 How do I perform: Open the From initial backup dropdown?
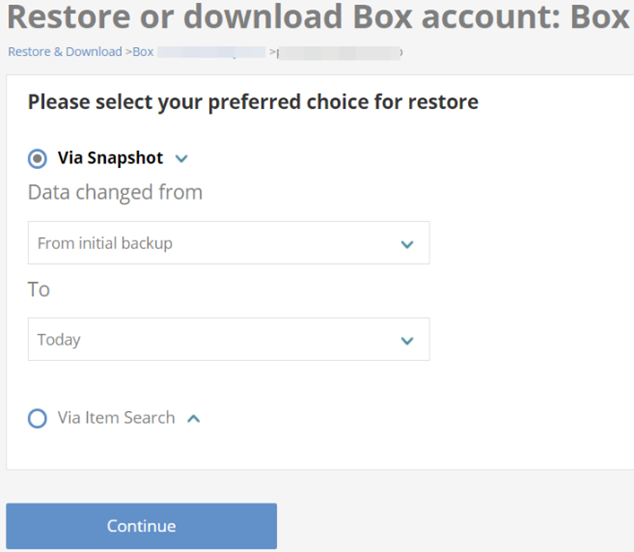click(x=228, y=243)
